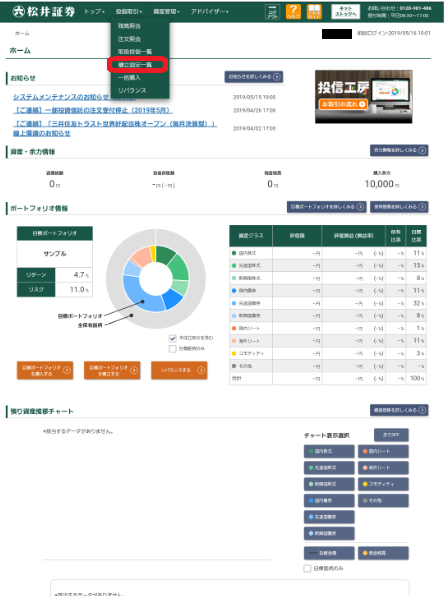Expand the トップ dropdown menu
This screenshot has height=596, width=445.
(94, 12)
